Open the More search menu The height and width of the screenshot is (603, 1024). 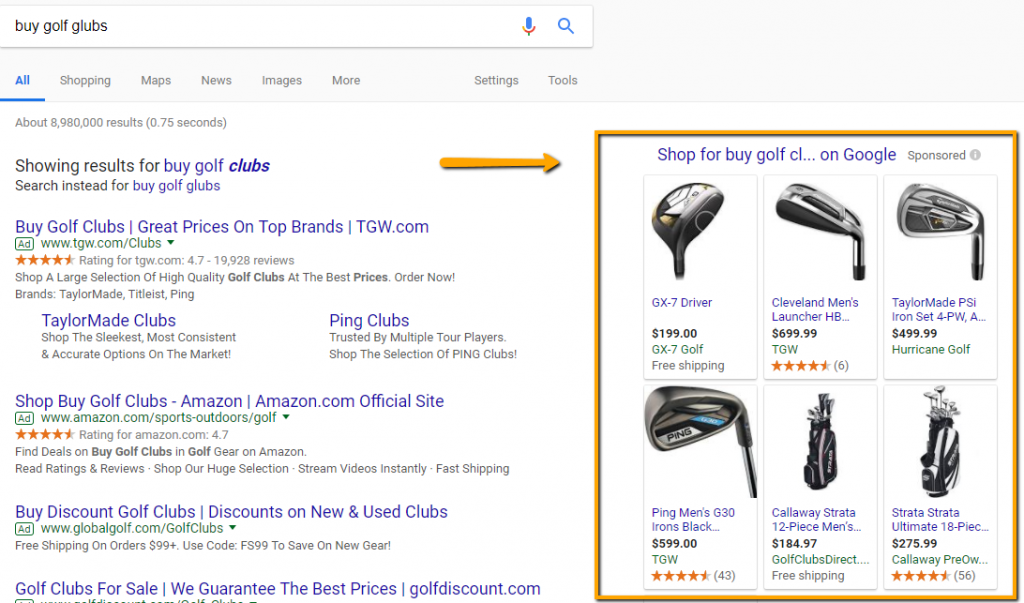345,80
